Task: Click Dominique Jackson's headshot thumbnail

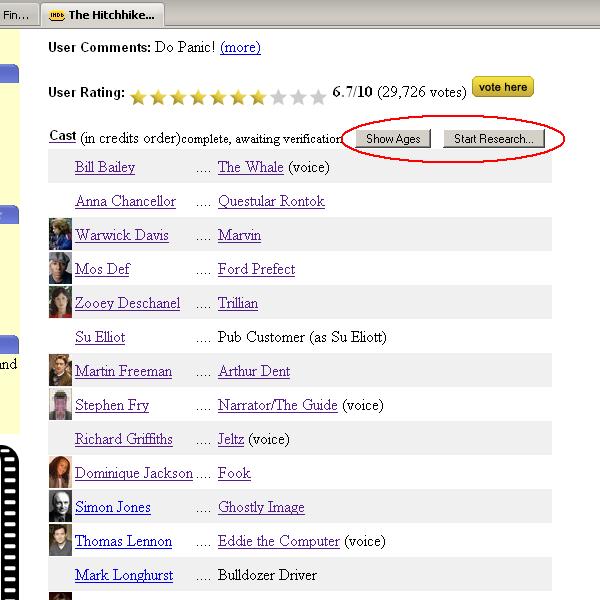Action: click(60, 472)
